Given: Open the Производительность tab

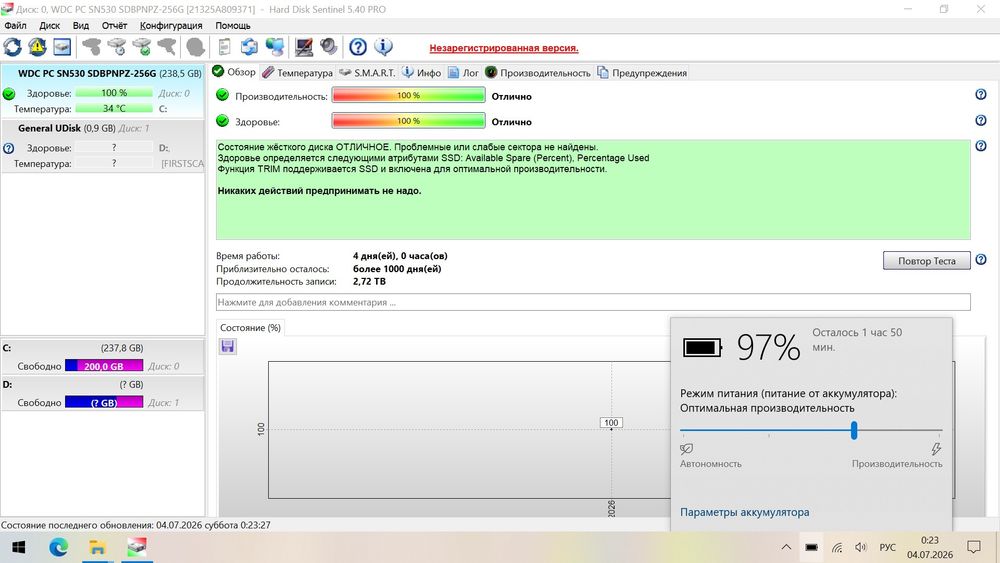Looking at the screenshot, I should point(538,73).
